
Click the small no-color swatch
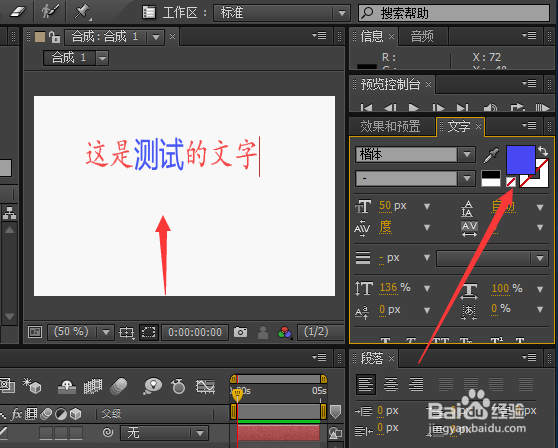511,181
